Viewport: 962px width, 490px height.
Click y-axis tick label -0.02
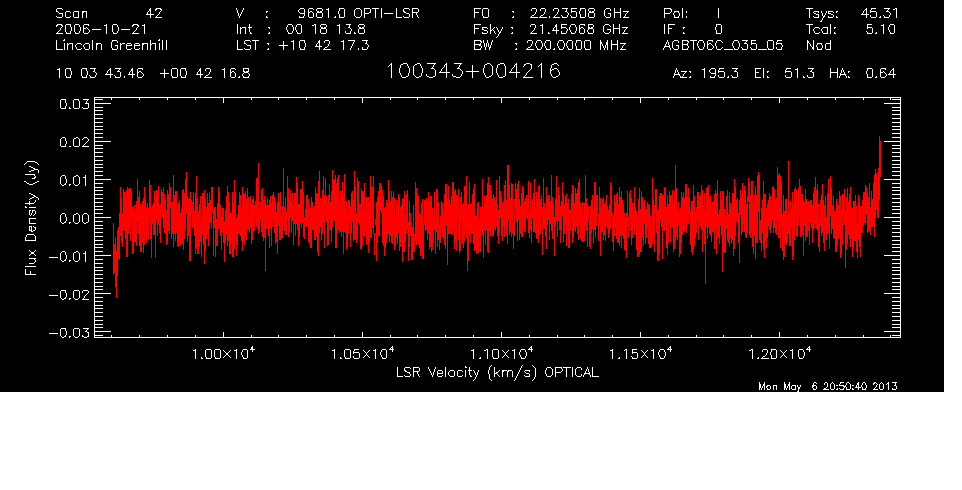(x=69, y=295)
